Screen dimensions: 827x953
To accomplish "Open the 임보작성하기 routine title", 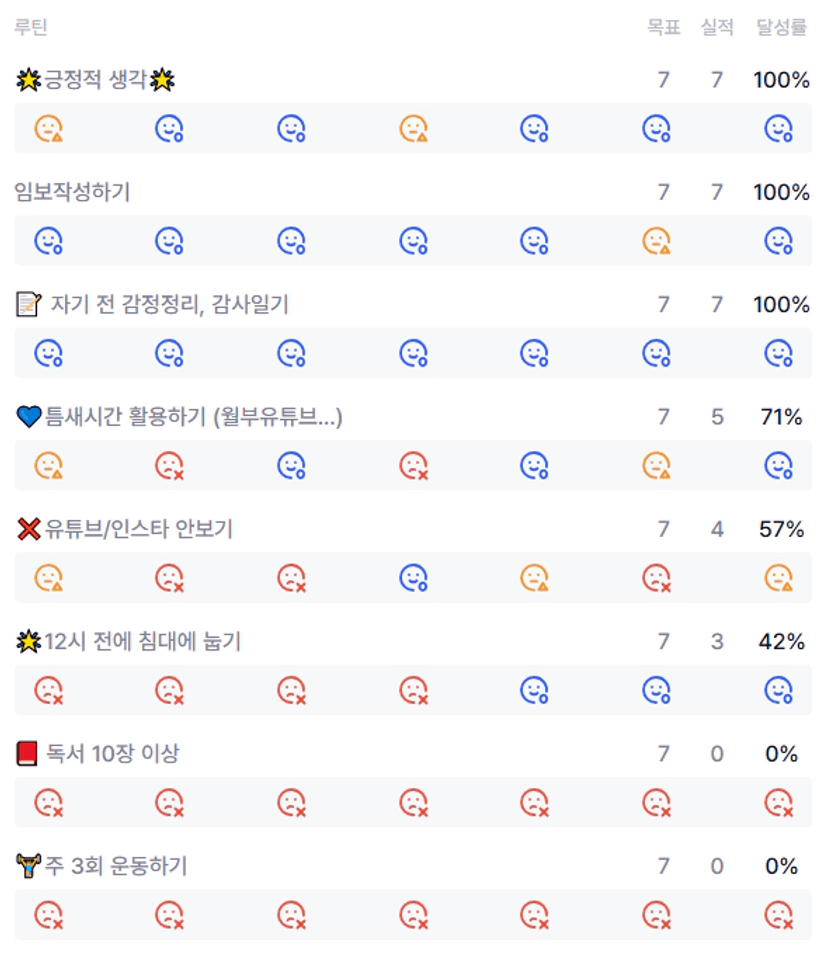I will point(72,193).
